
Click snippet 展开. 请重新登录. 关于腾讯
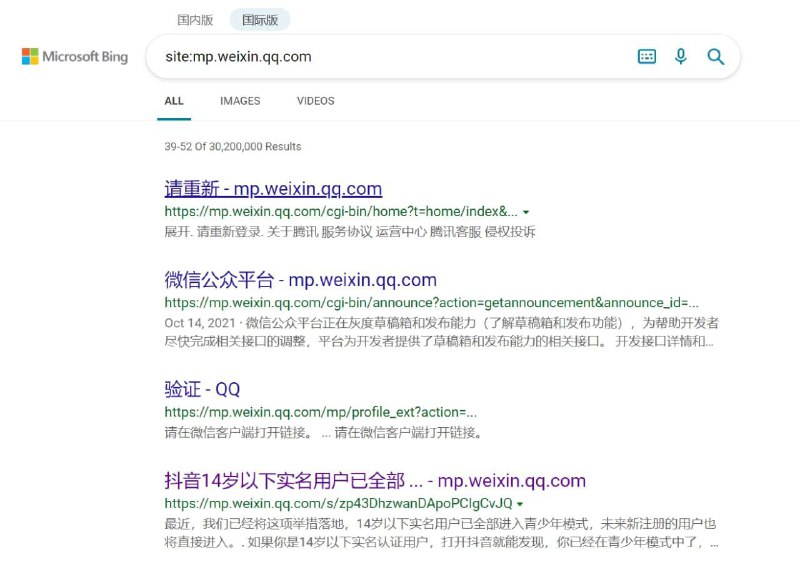coord(350,232)
